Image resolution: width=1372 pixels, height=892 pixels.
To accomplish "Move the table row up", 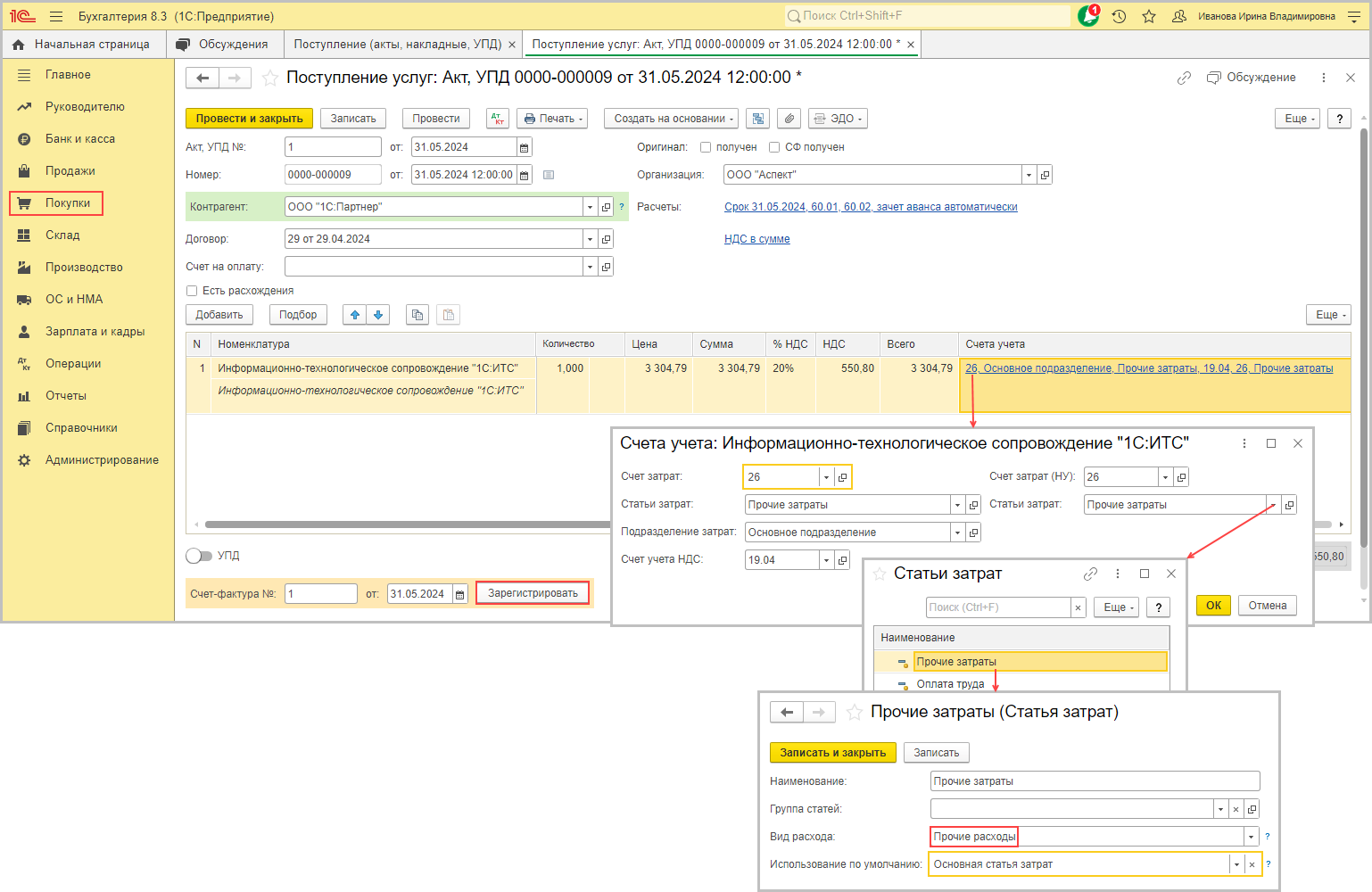I will pos(355,315).
